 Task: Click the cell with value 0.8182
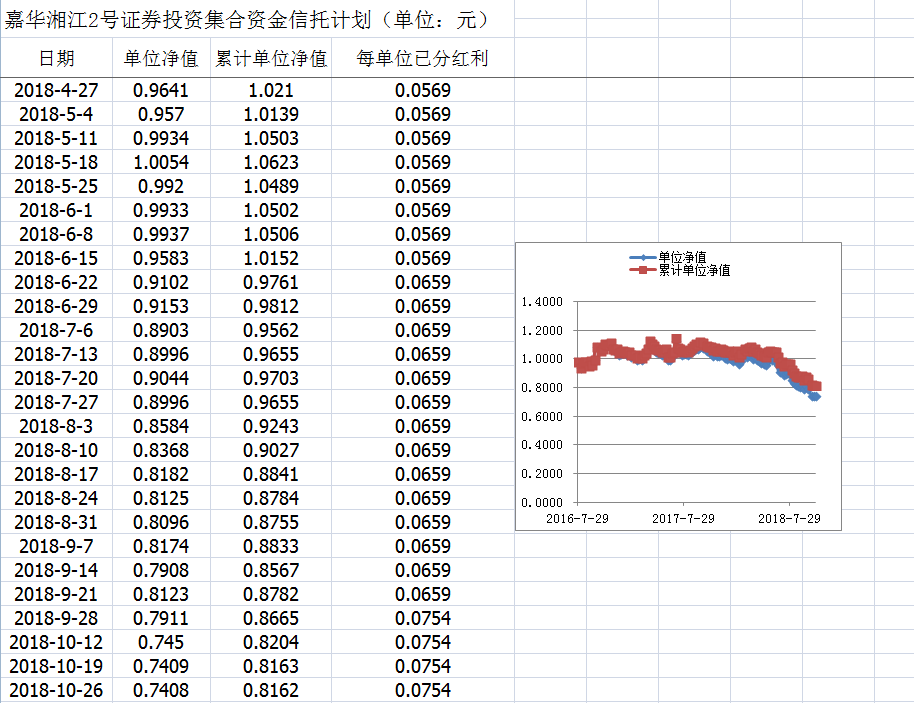(161, 473)
